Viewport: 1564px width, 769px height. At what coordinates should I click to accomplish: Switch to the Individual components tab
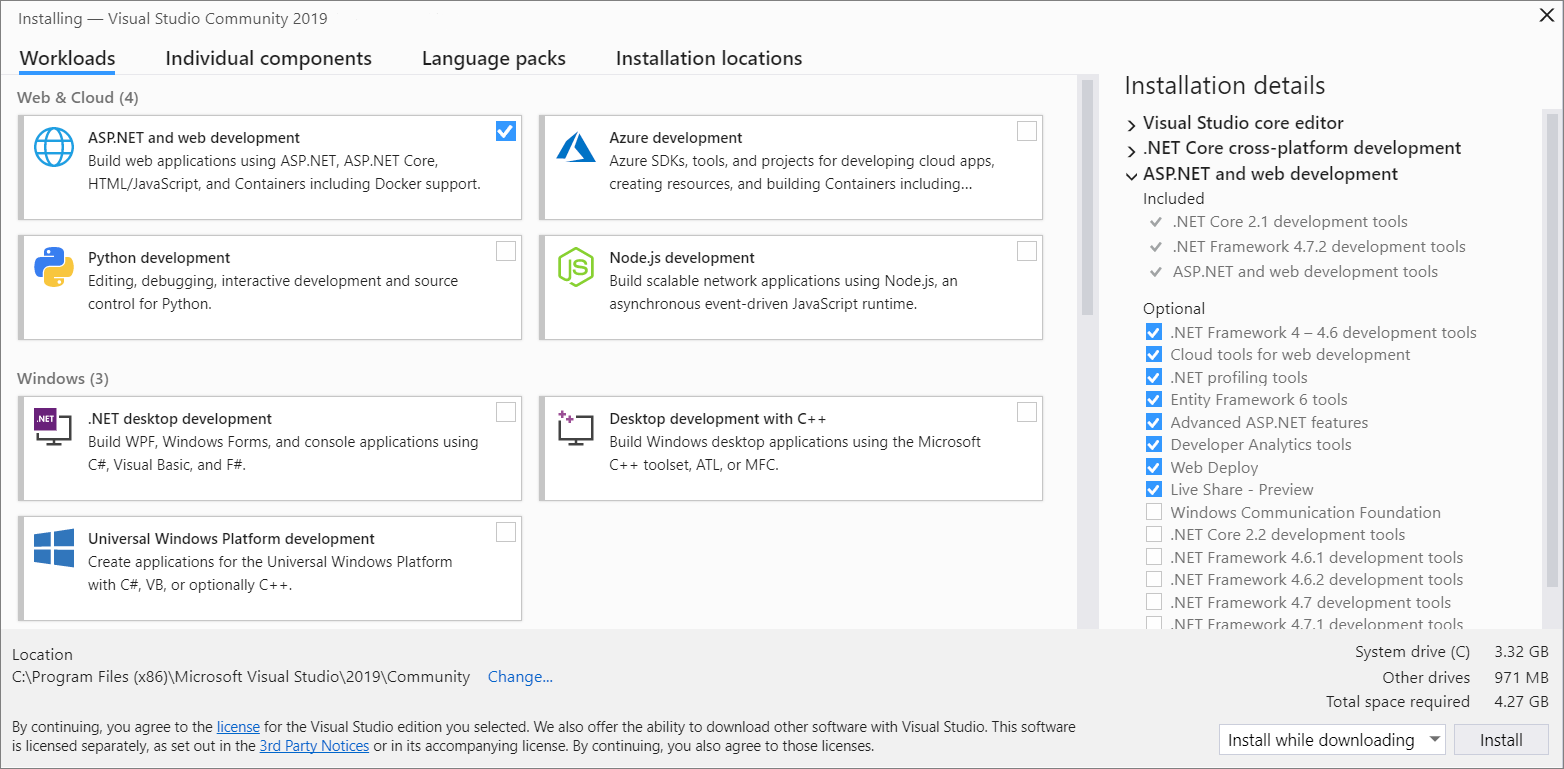click(x=268, y=58)
